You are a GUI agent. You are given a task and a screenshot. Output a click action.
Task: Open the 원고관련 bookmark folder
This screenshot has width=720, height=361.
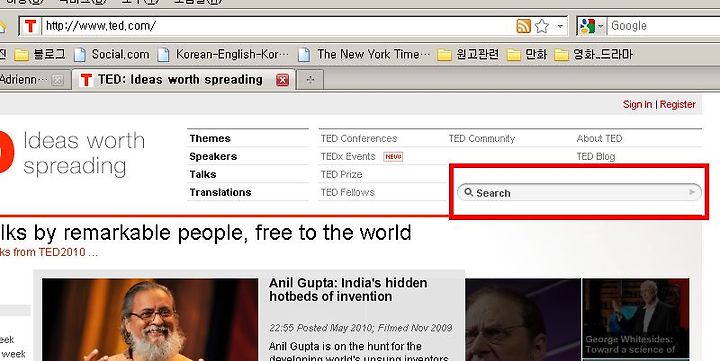click(467, 55)
